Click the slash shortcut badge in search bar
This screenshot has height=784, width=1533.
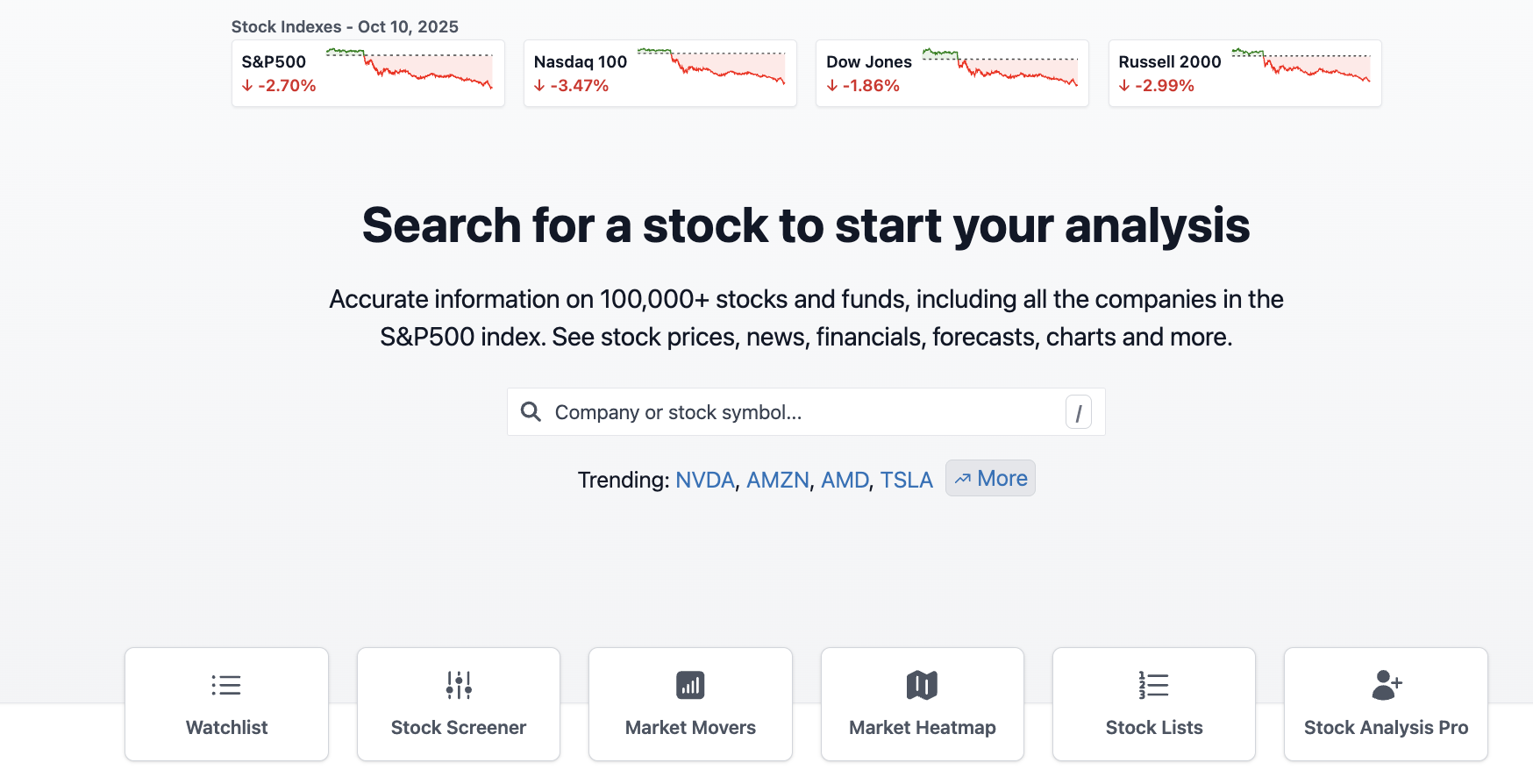[x=1078, y=411]
